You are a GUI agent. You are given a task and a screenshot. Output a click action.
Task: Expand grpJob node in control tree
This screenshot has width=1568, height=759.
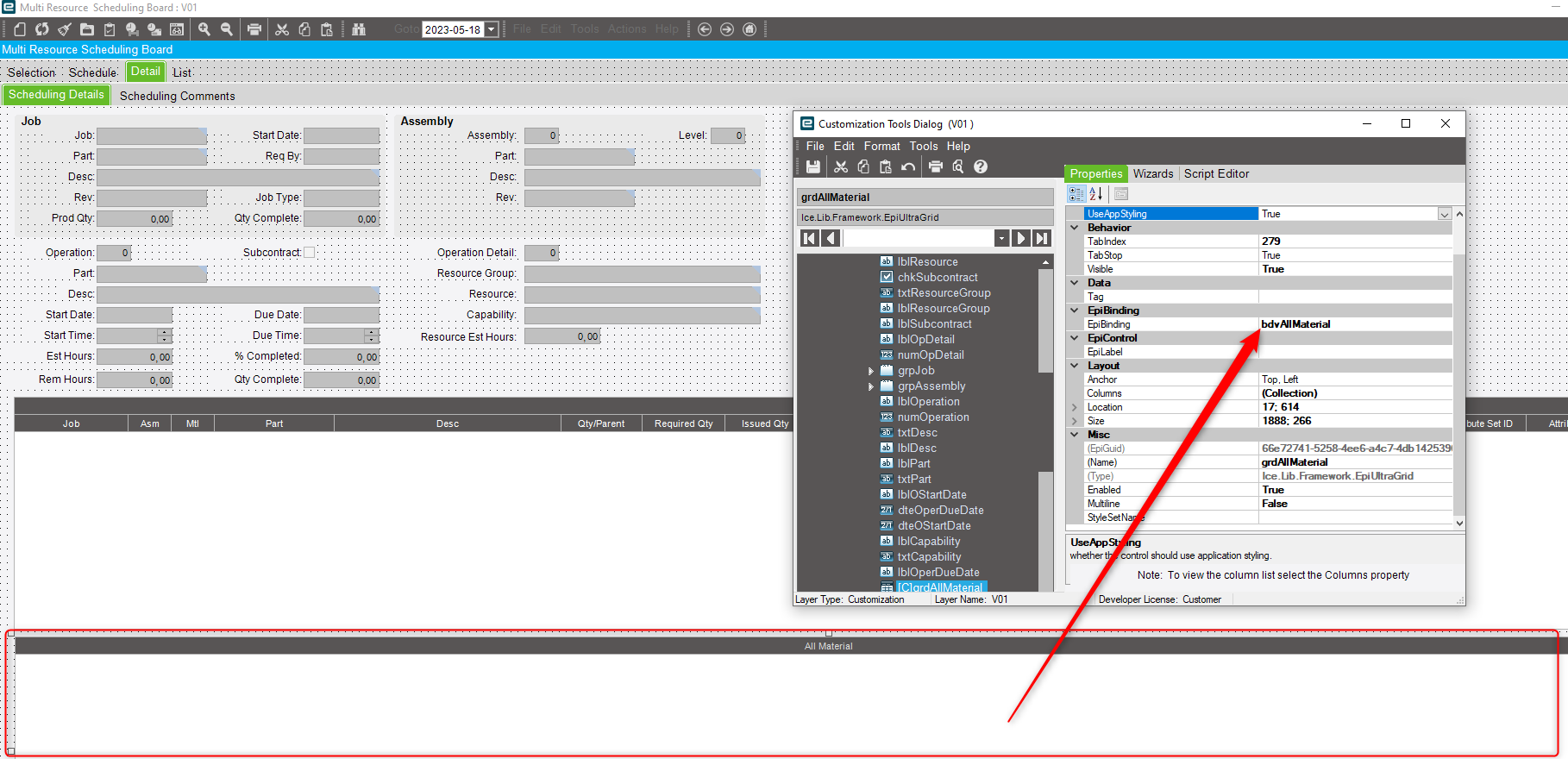click(x=871, y=371)
